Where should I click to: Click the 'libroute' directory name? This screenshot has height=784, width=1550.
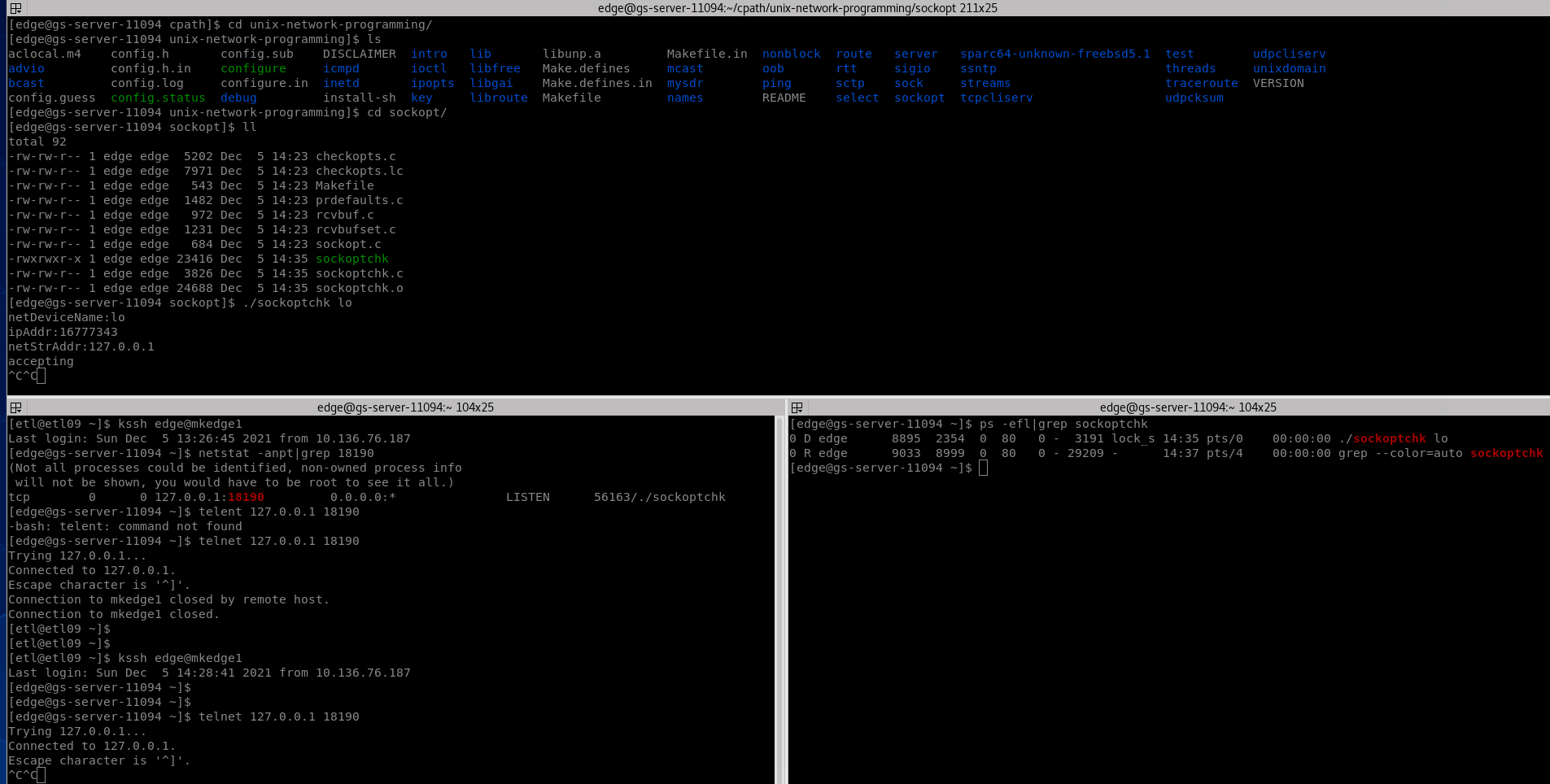tap(499, 98)
